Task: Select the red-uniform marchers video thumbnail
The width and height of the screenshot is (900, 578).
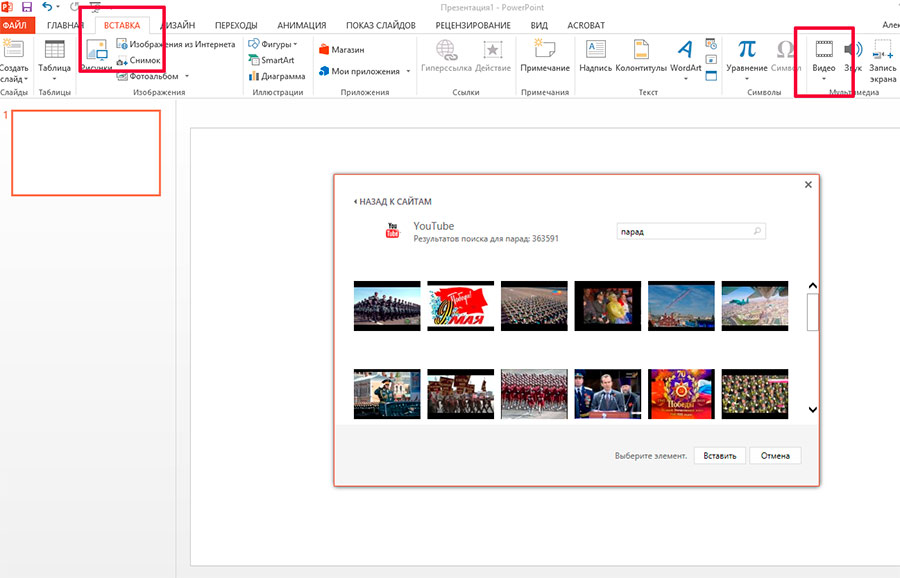Action: coord(534,394)
